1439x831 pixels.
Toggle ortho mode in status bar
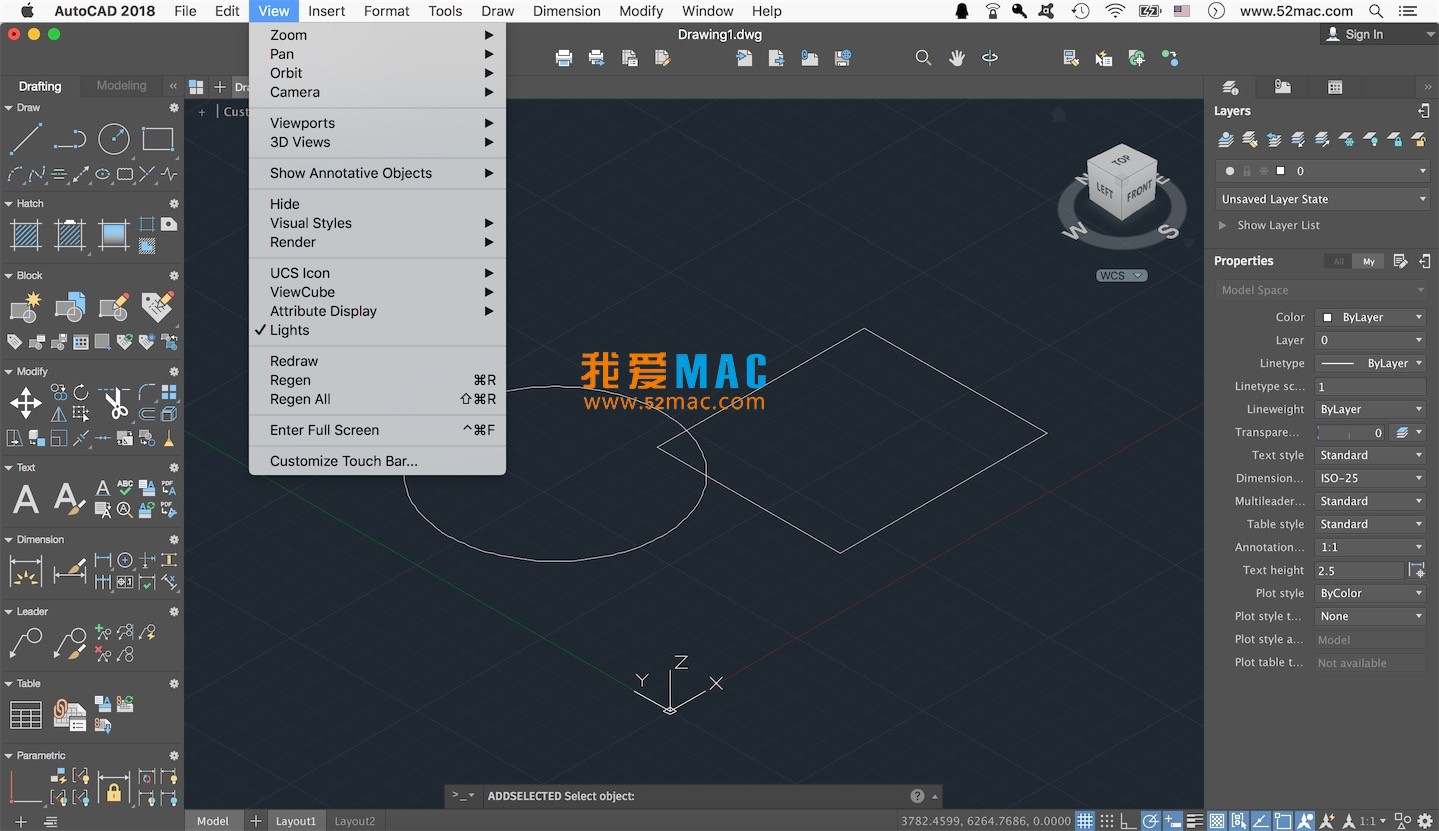pyautogui.click(x=1129, y=821)
